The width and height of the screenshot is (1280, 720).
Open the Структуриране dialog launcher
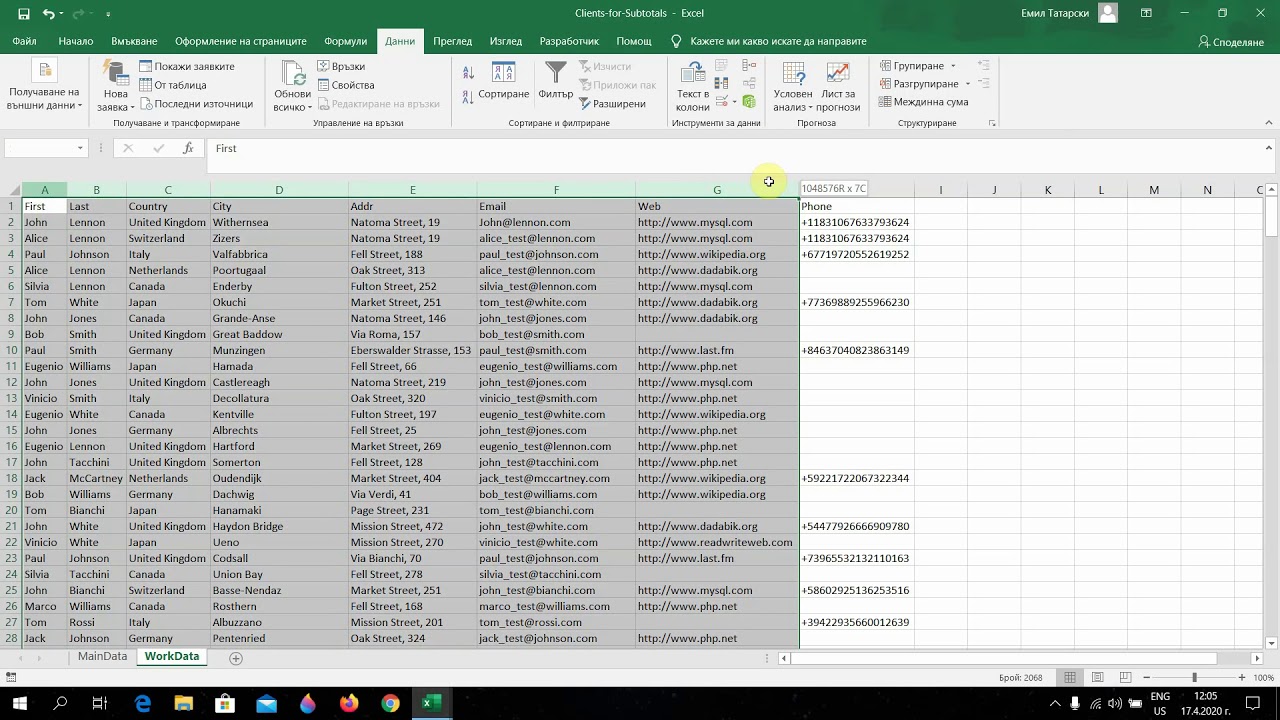[x=992, y=123]
